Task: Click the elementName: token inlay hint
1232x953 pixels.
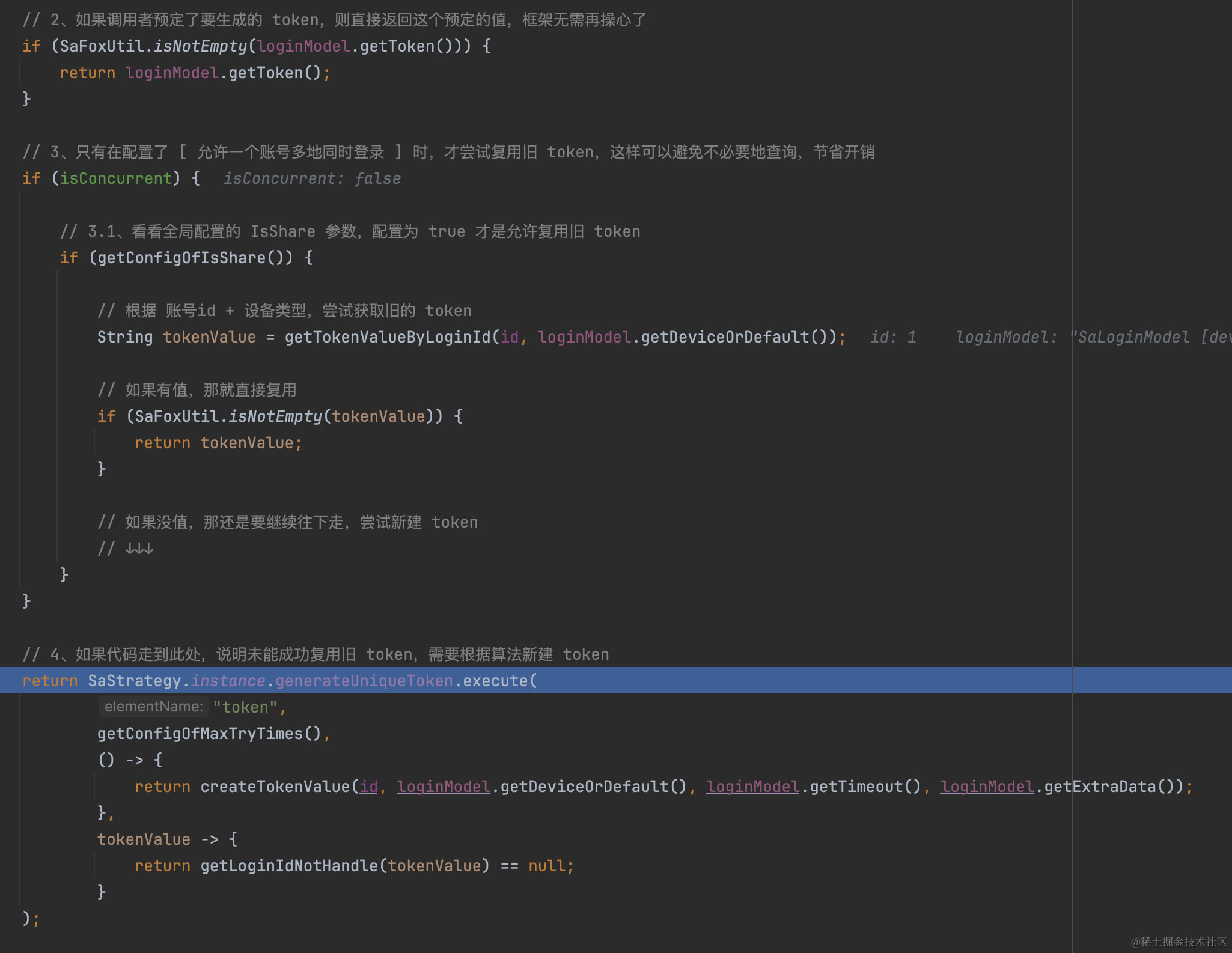Action: pyautogui.click(x=153, y=706)
